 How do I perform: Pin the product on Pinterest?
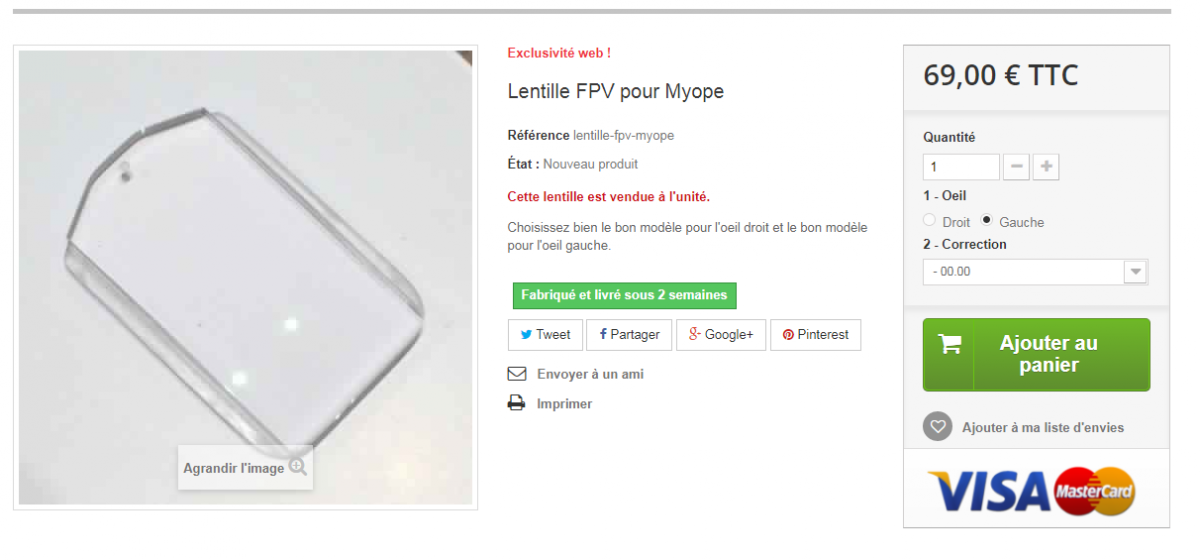tap(815, 335)
